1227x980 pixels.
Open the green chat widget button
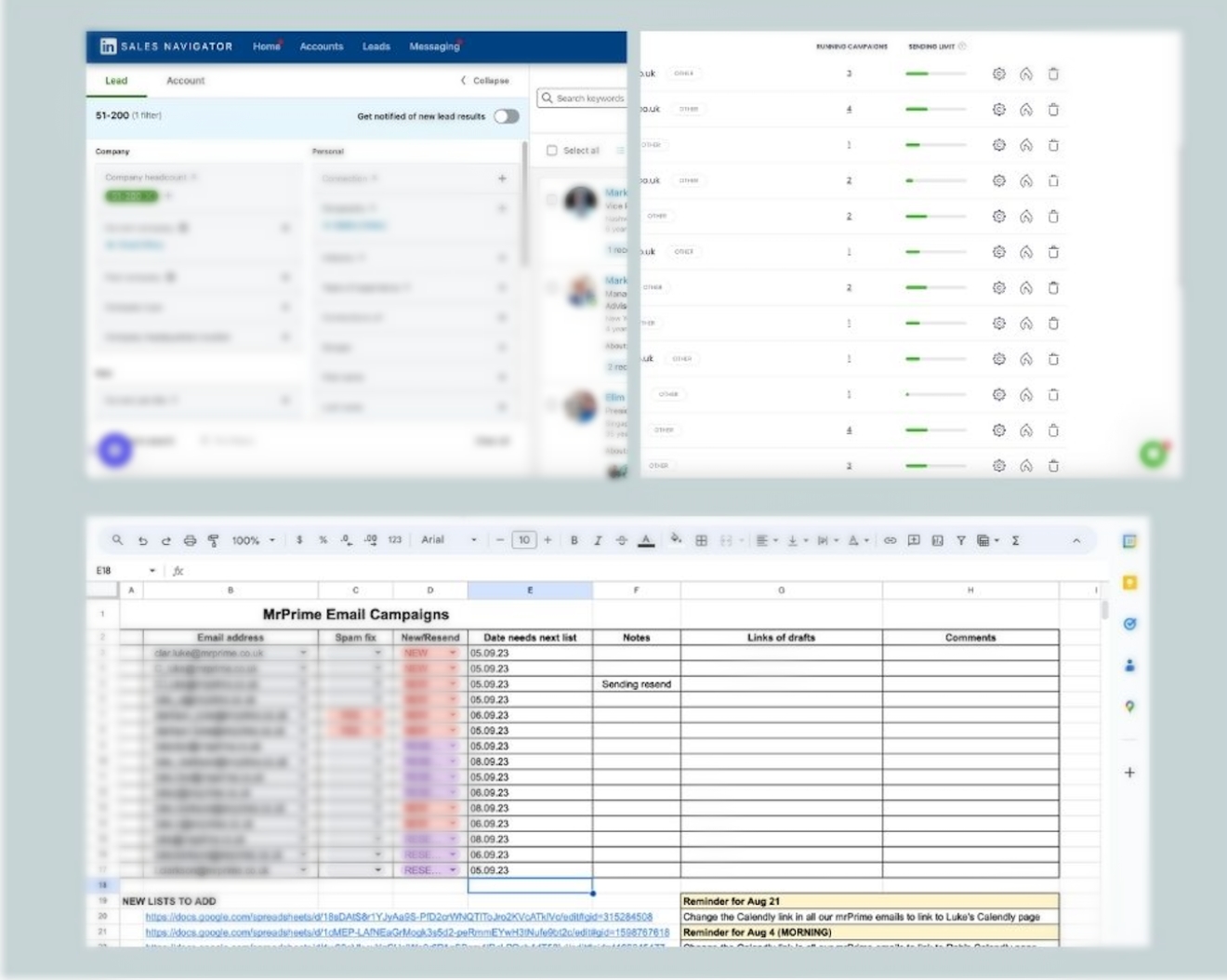1154,454
